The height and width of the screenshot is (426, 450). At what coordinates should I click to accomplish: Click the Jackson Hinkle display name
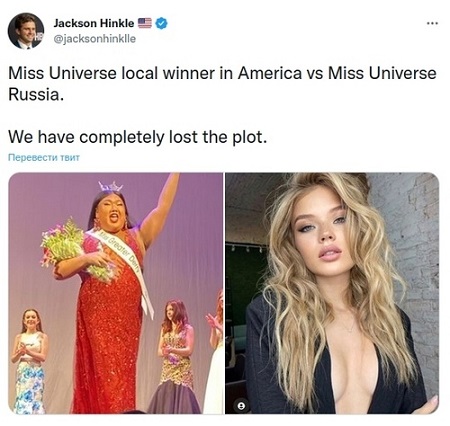point(94,23)
